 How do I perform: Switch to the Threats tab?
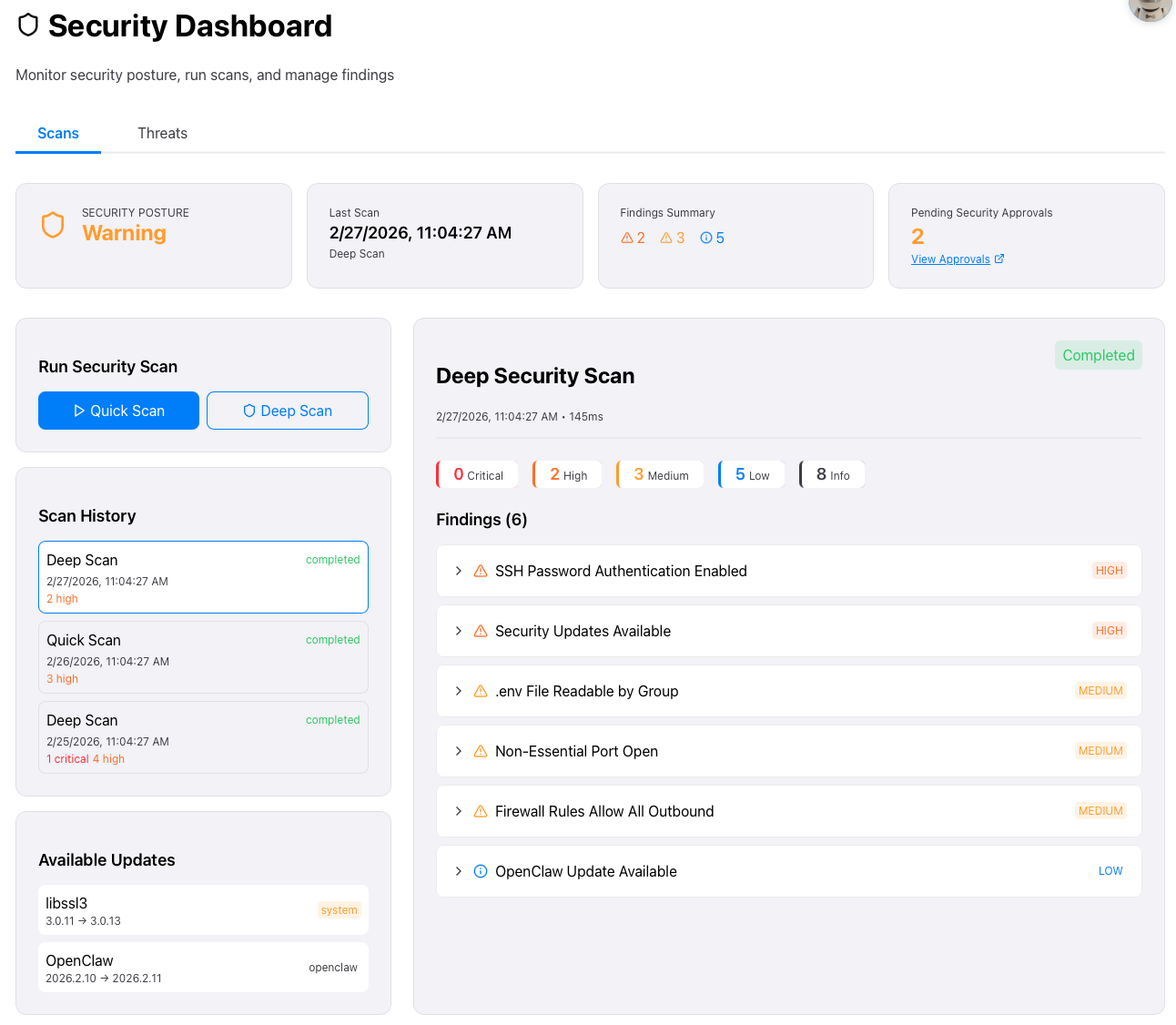coord(162,133)
